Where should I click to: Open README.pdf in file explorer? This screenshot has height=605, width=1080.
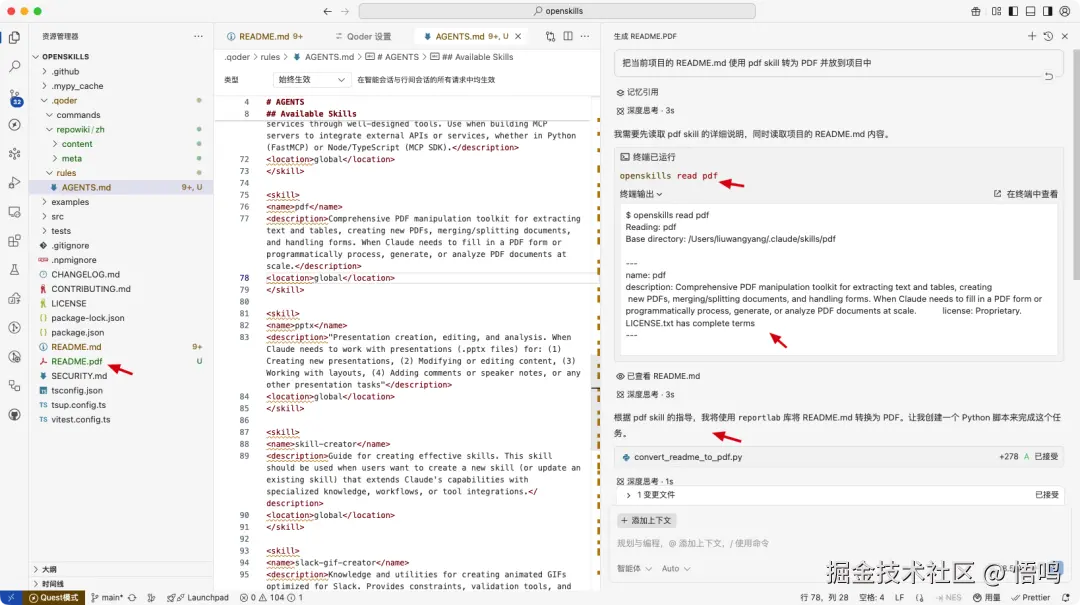(x=76, y=361)
